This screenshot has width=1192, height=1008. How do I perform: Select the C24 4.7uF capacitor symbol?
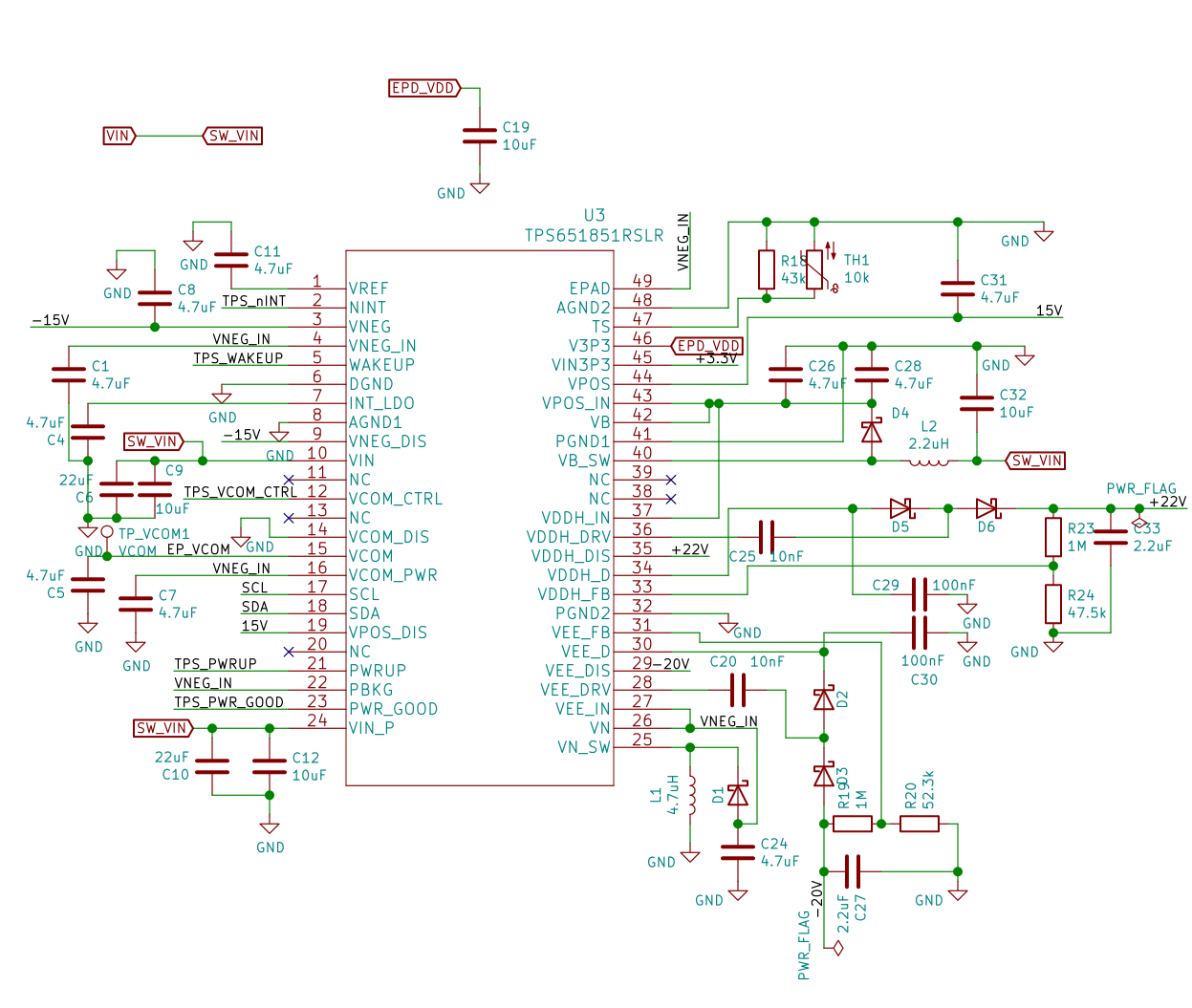(x=738, y=852)
